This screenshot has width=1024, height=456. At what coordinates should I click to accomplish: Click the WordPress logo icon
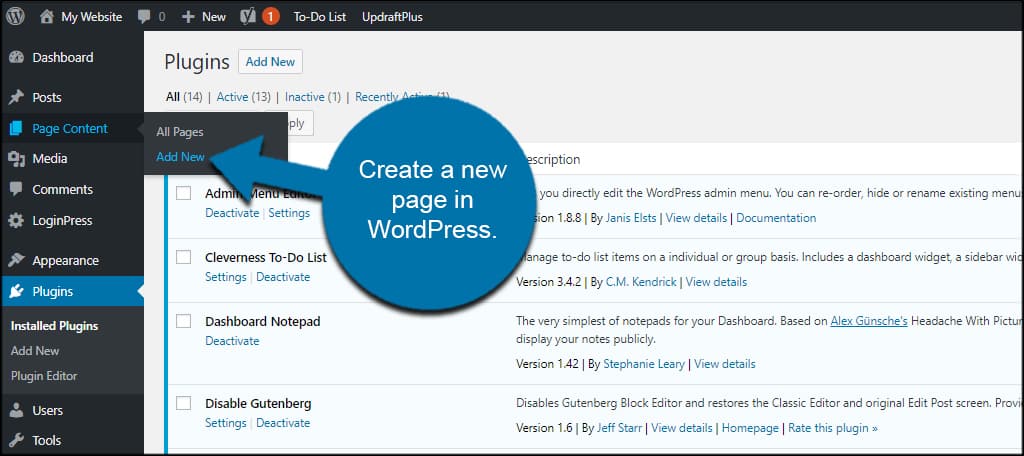click(x=14, y=16)
